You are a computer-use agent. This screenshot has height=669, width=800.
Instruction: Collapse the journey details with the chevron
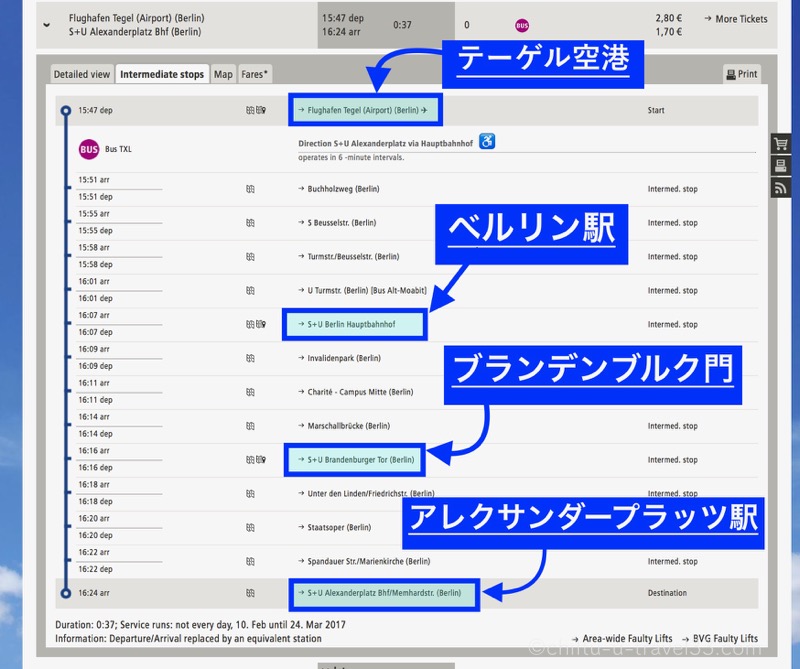point(47,24)
